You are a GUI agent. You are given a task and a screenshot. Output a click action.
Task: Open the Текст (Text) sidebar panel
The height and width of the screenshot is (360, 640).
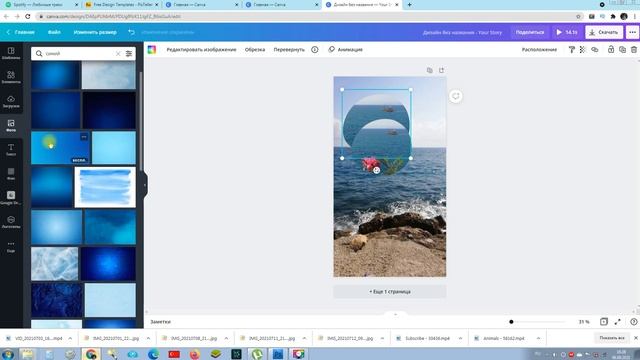coord(11,149)
